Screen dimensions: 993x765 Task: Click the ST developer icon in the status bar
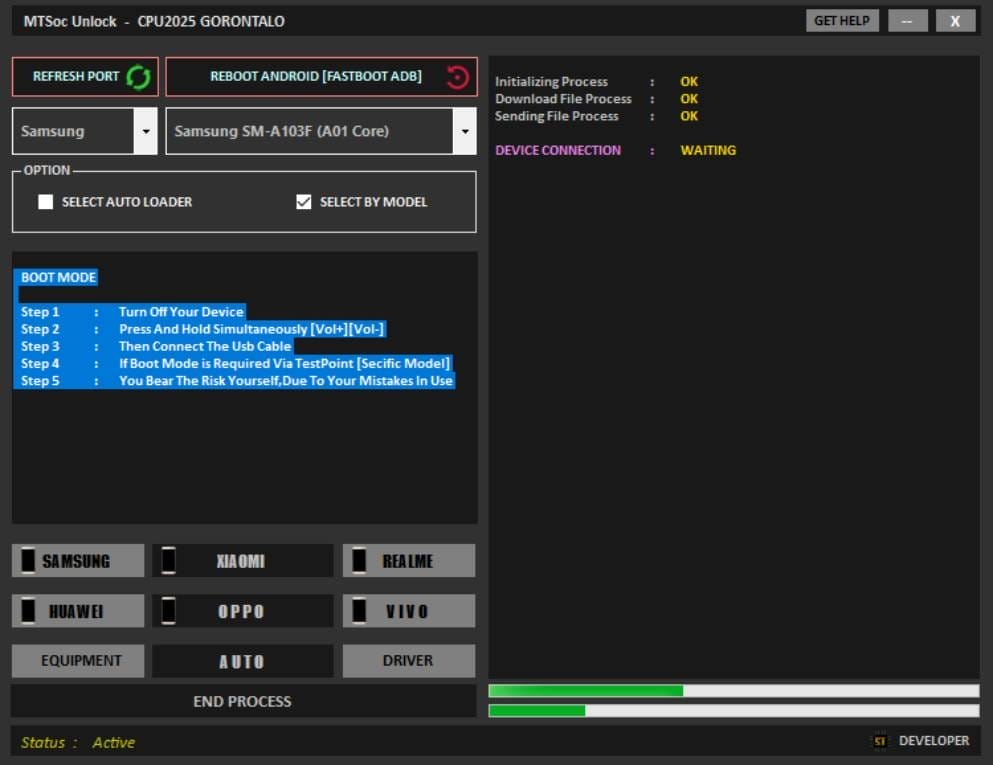(880, 741)
